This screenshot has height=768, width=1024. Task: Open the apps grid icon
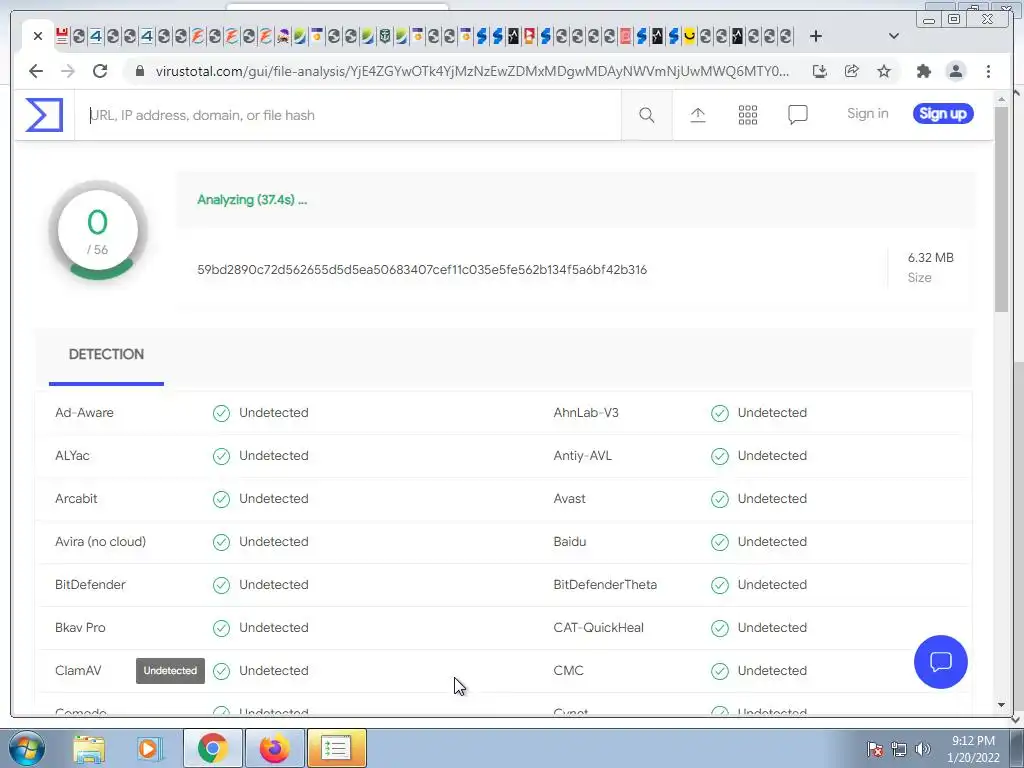click(x=748, y=115)
